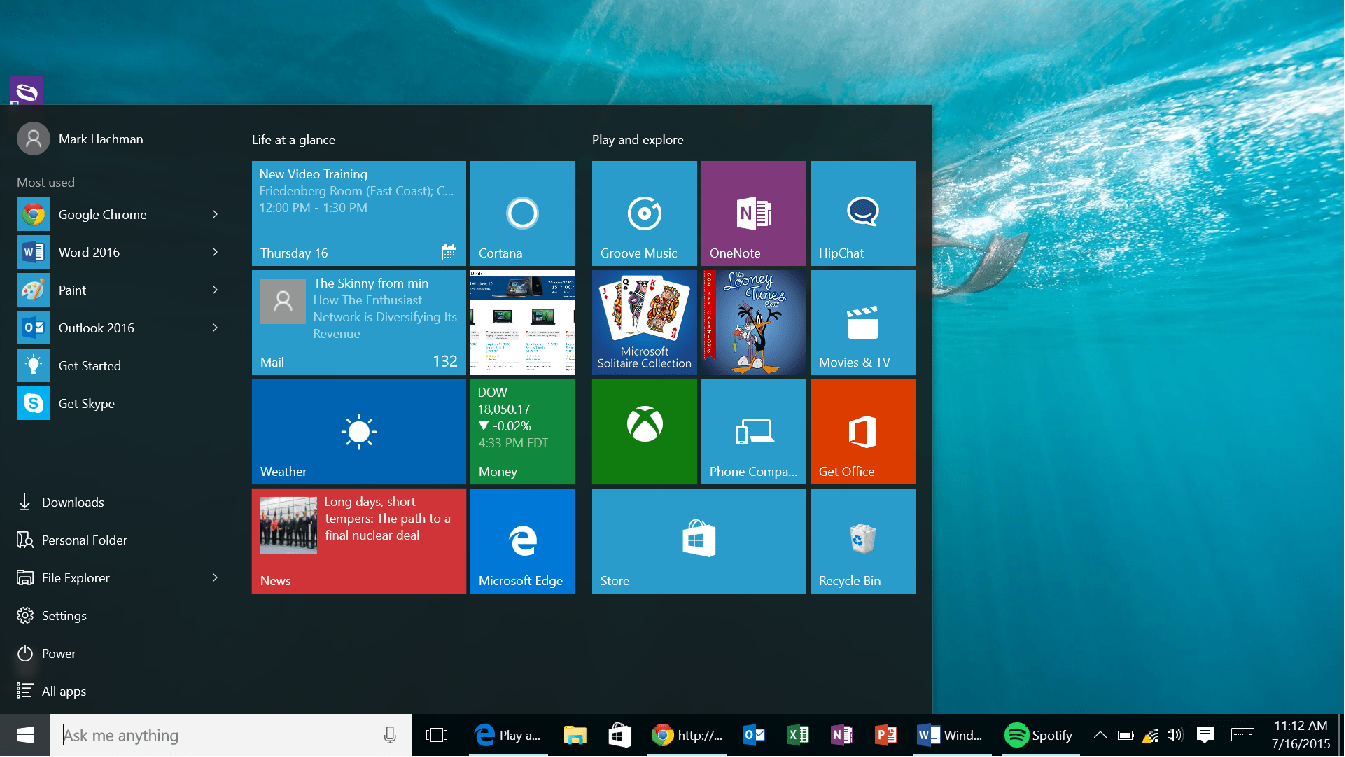The image size is (1345, 757).
Task: Open the Xbox app tile
Action: point(643,431)
